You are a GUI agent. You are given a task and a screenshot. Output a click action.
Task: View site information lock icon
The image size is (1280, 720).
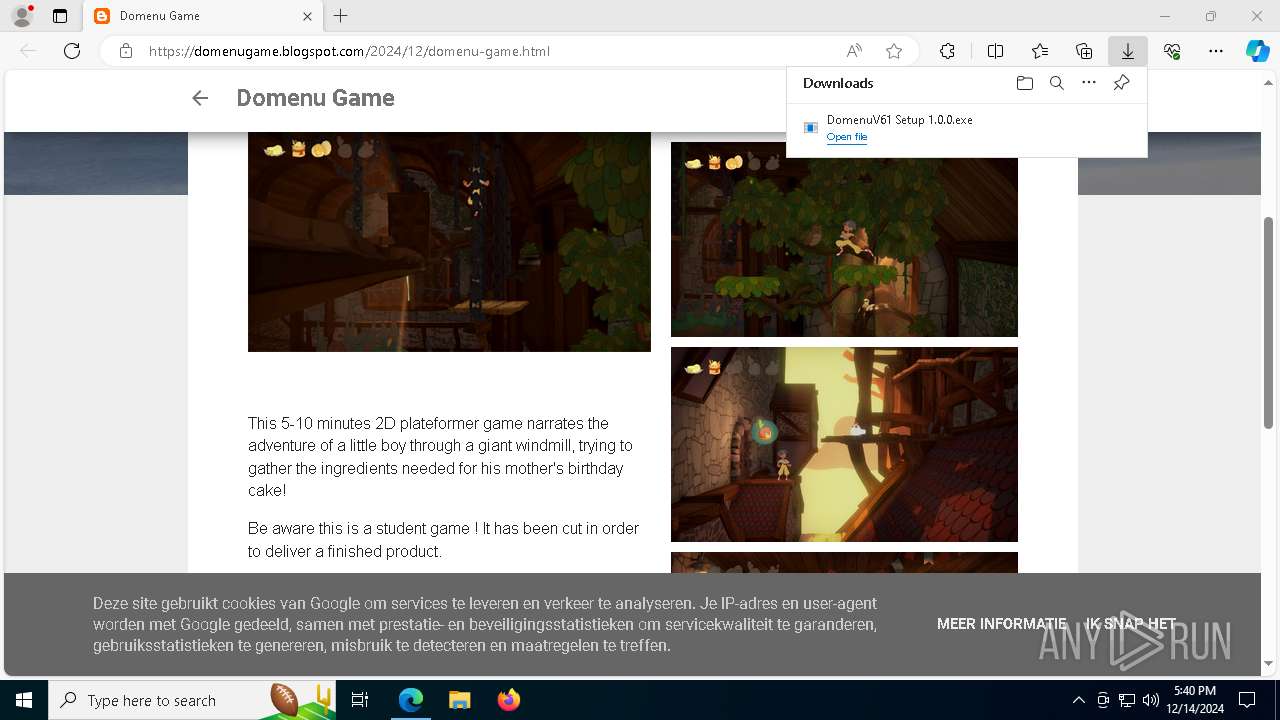pyautogui.click(x=125, y=51)
